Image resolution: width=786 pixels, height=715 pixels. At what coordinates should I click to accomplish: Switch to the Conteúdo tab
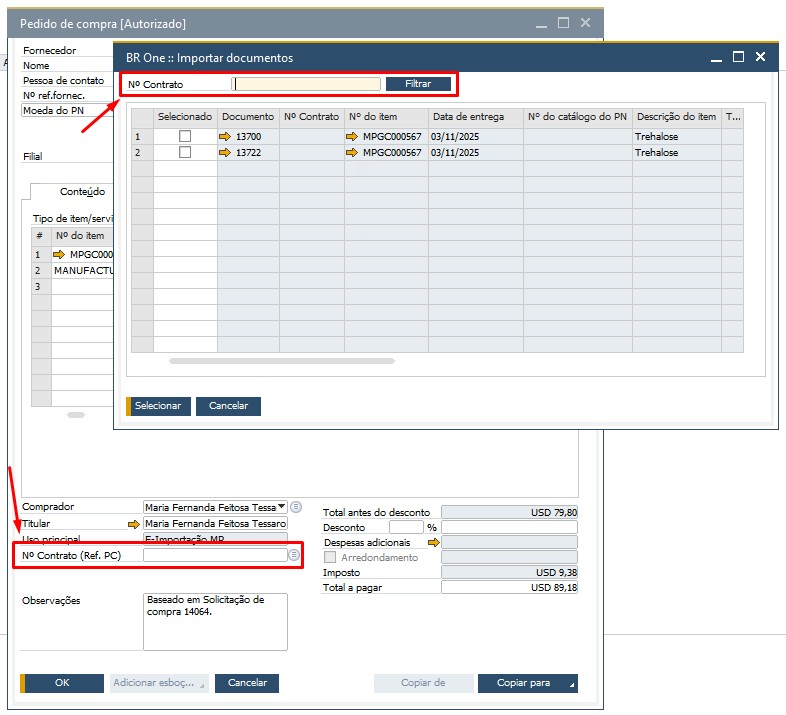click(x=82, y=191)
